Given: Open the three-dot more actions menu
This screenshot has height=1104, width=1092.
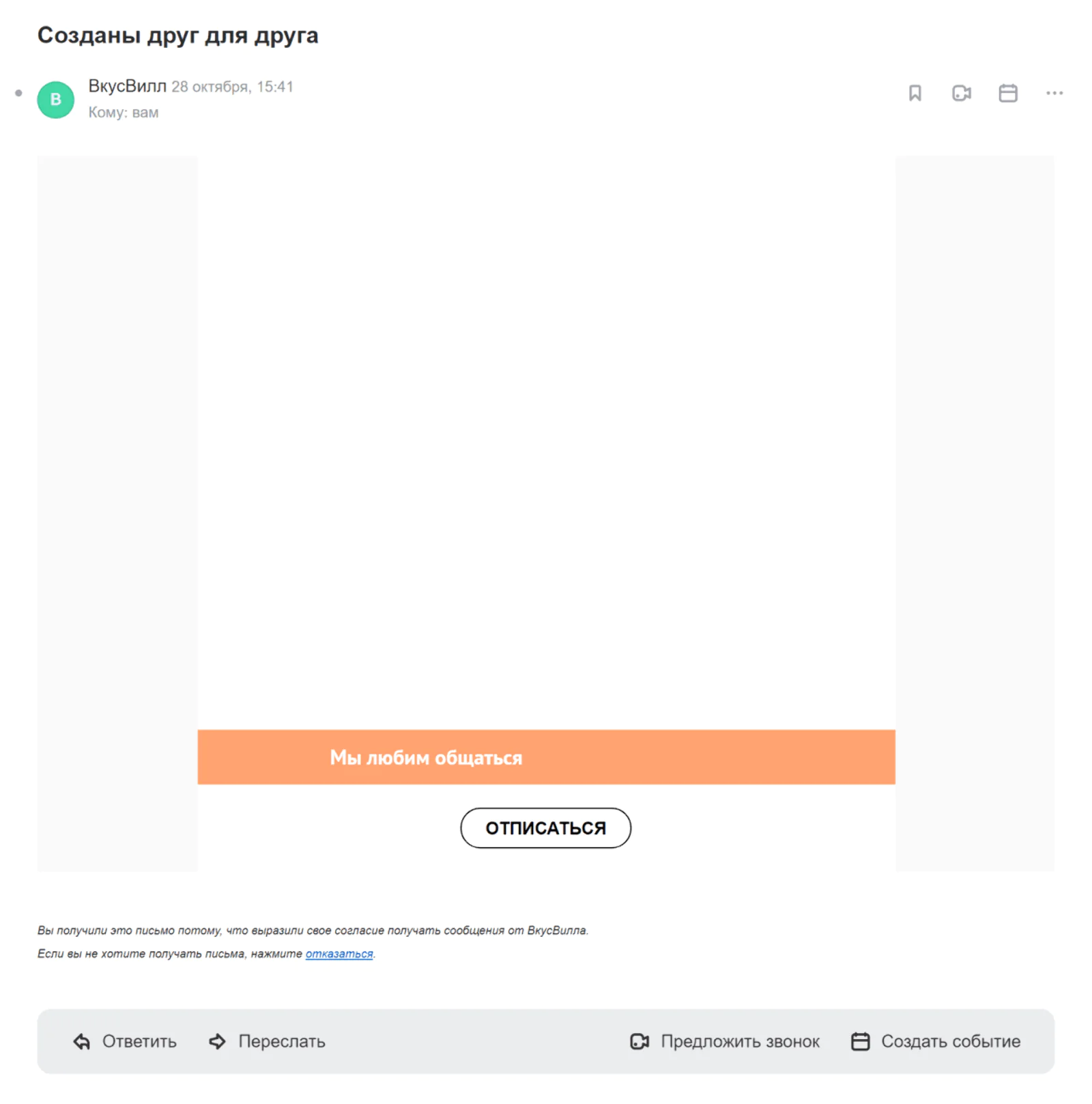Looking at the screenshot, I should [1054, 93].
